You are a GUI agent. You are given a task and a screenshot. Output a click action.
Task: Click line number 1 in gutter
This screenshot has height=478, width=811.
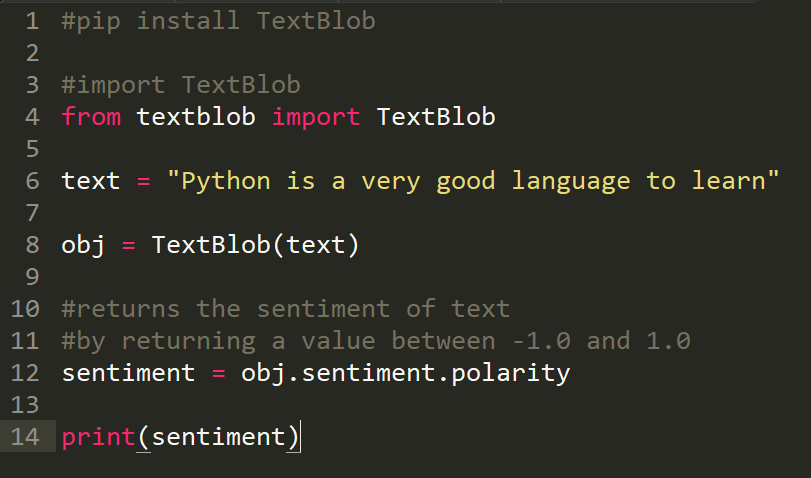point(32,21)
